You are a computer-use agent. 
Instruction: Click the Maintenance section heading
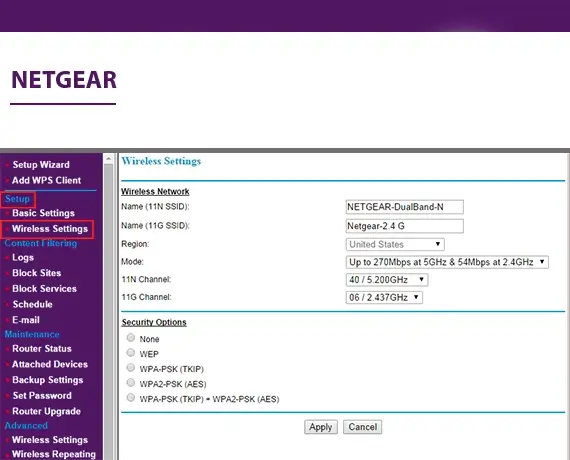[x=32, y=334]
